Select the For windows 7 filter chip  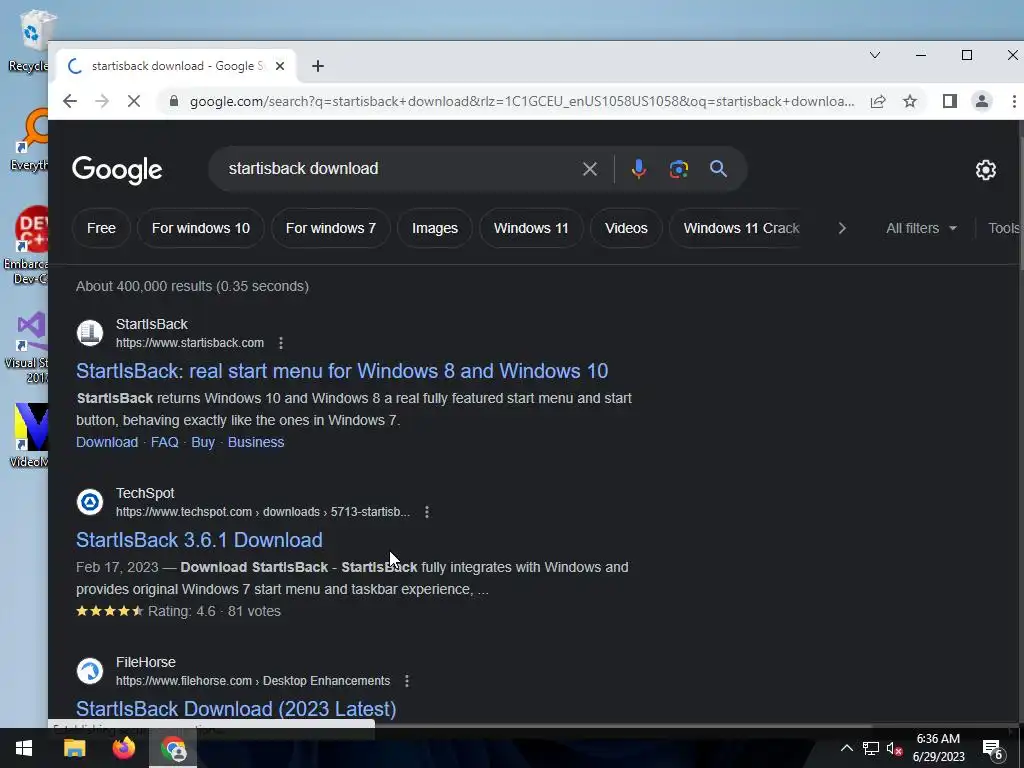330,228
